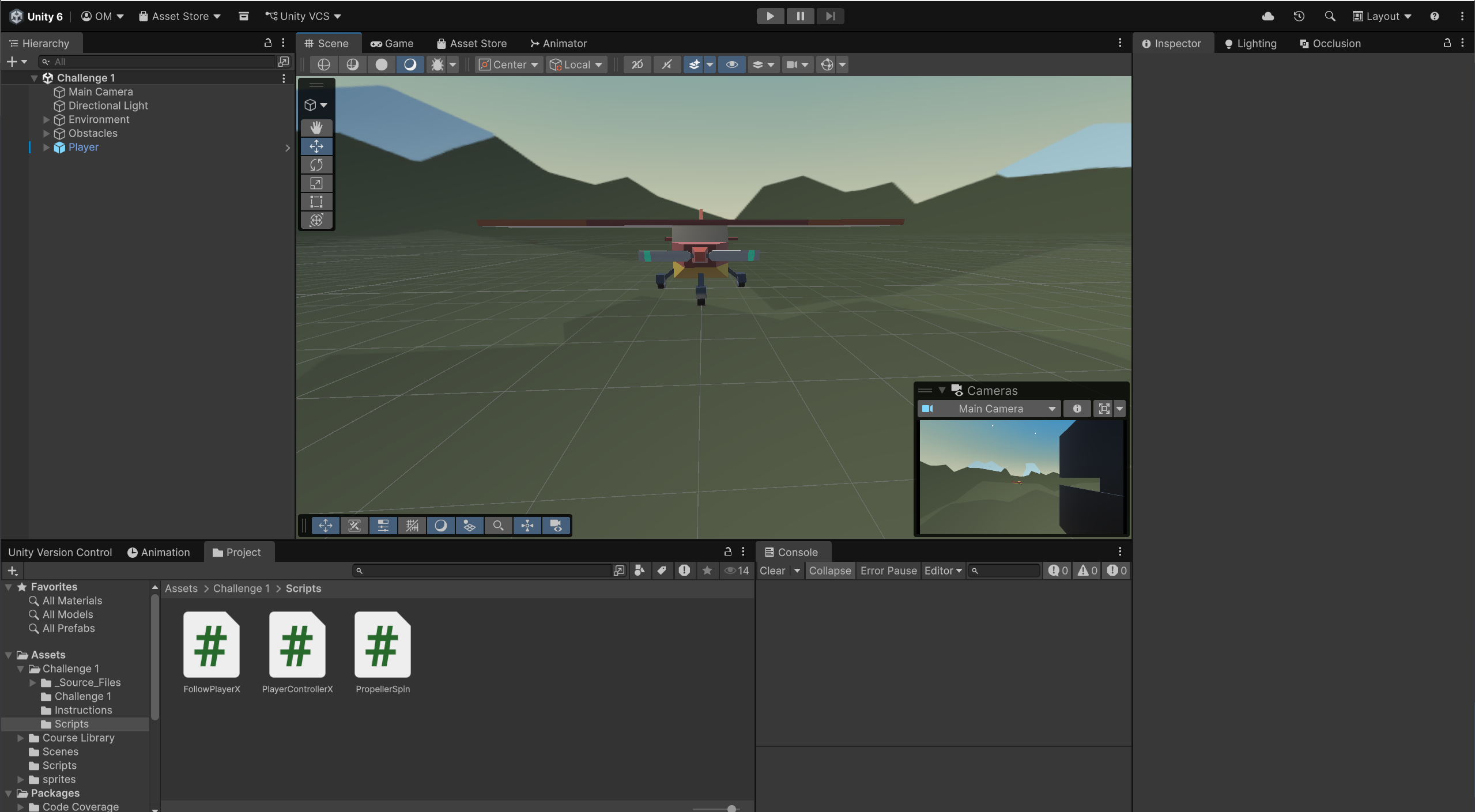Open the Undo History icon
This screenshot has width=1475, height=812.
coord(1299,16)
